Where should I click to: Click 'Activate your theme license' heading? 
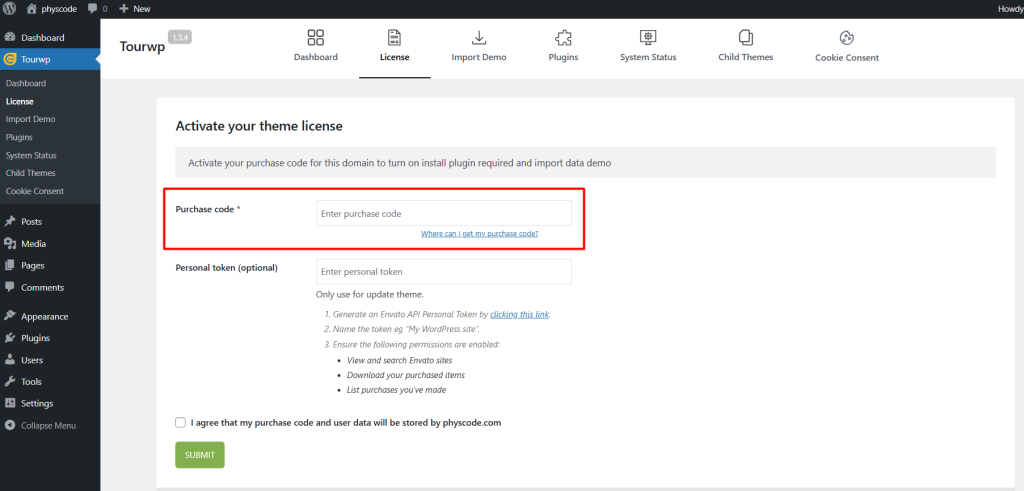coord(259,127)
